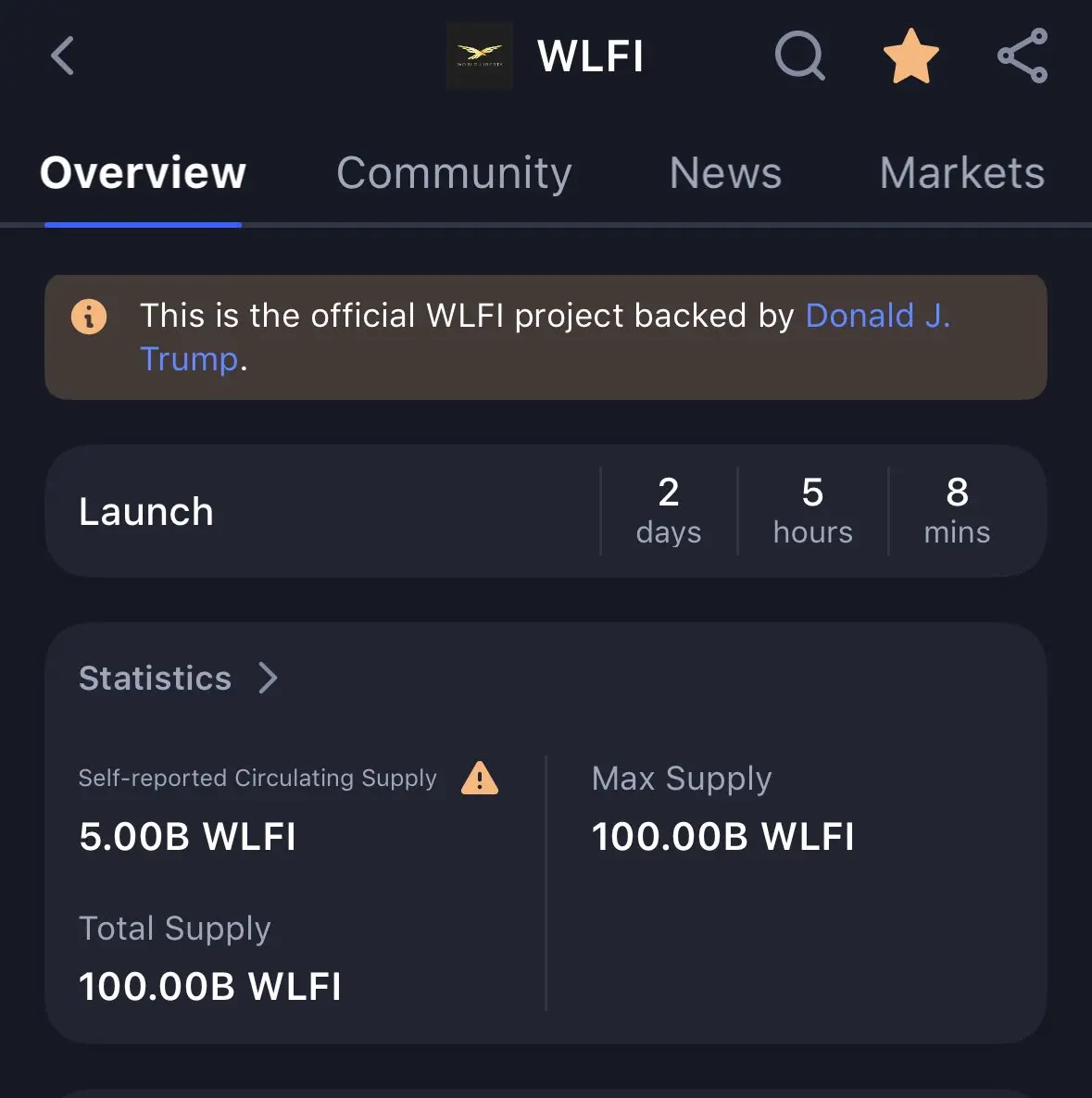Image resolution: width=1092 pixels, height=1098 pixels.
Task: Tap the Self-reported Circulating Supply label
Action: pos(257,778)
